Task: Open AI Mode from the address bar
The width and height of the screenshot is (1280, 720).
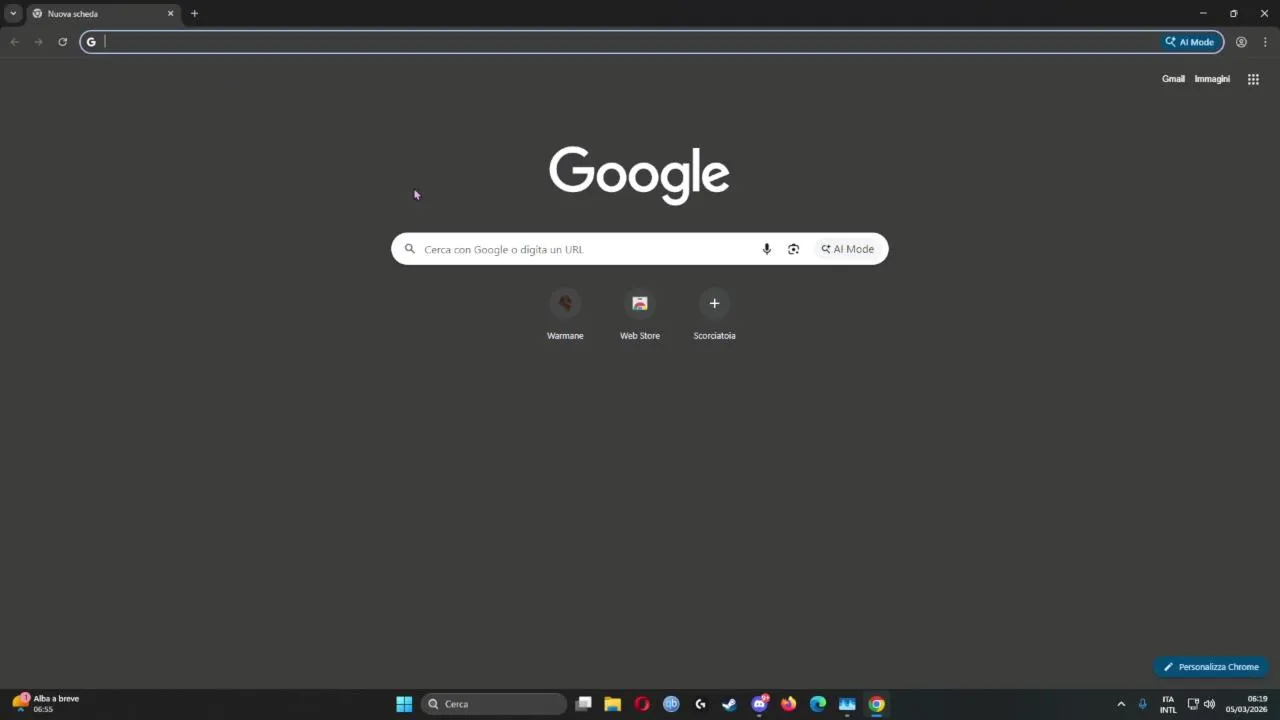Action: tap(1190, 42)
